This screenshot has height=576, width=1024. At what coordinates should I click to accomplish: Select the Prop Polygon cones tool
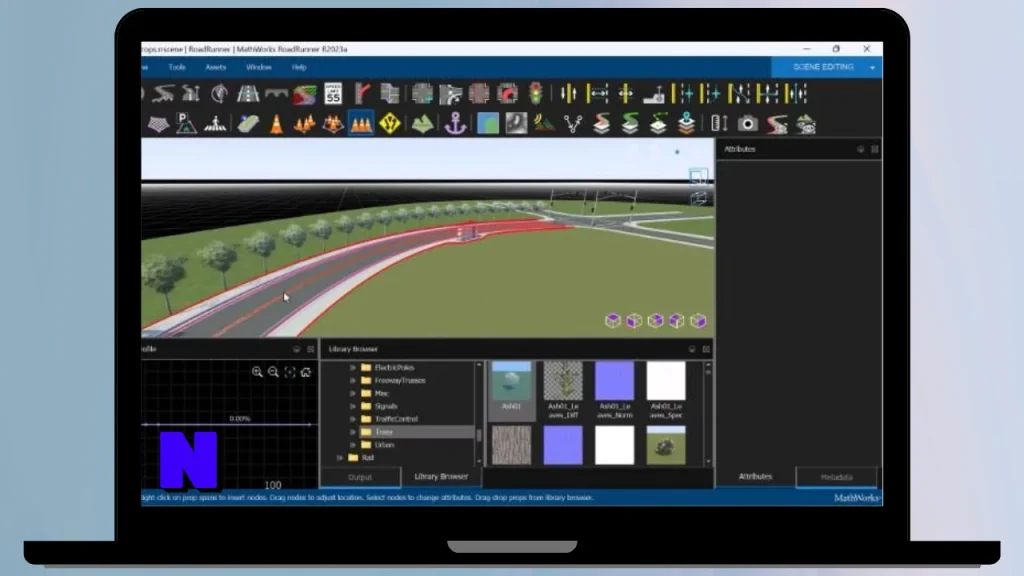point(333,124)
